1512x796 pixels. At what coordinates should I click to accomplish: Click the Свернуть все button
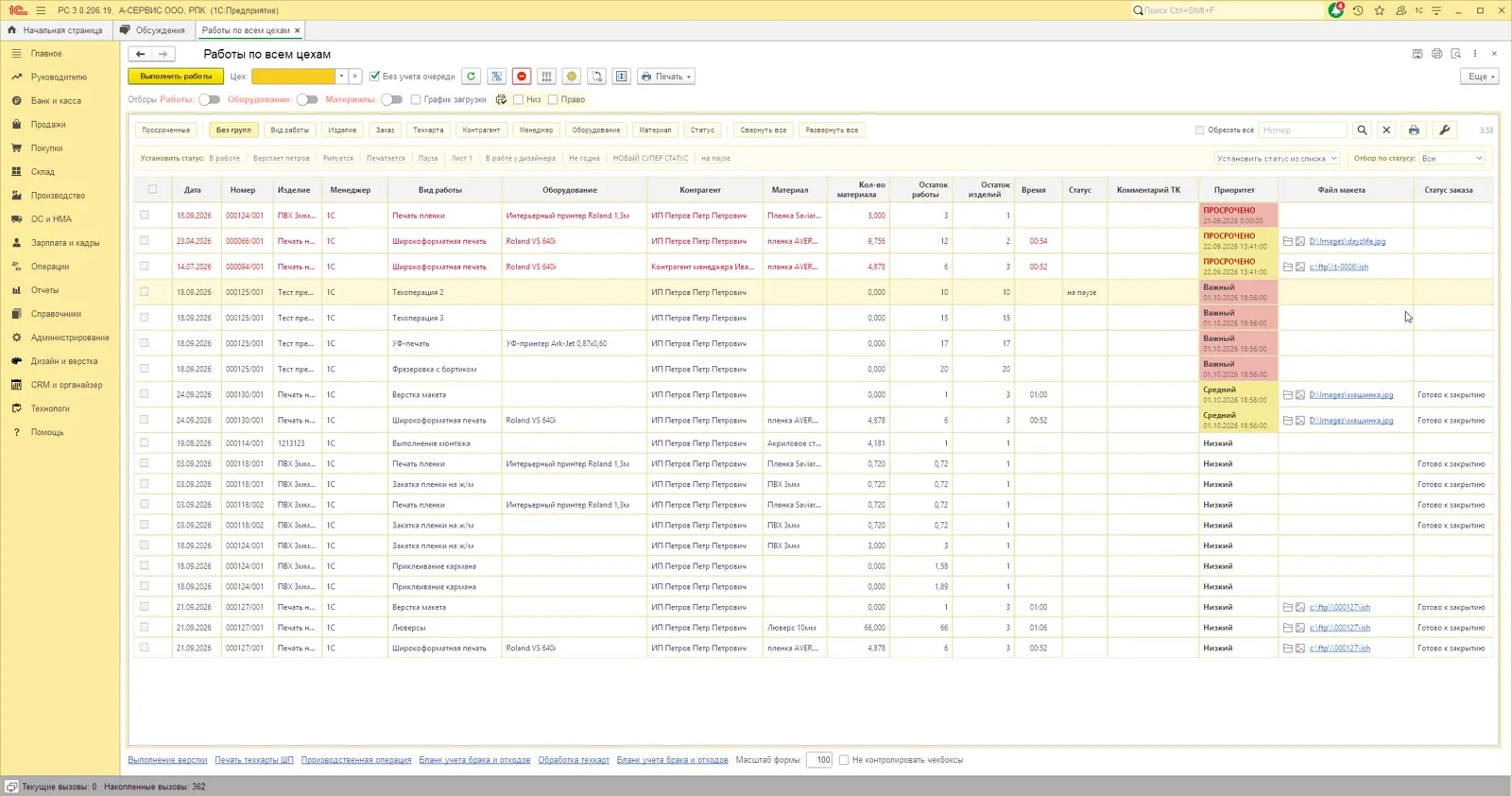click(763, 130)
